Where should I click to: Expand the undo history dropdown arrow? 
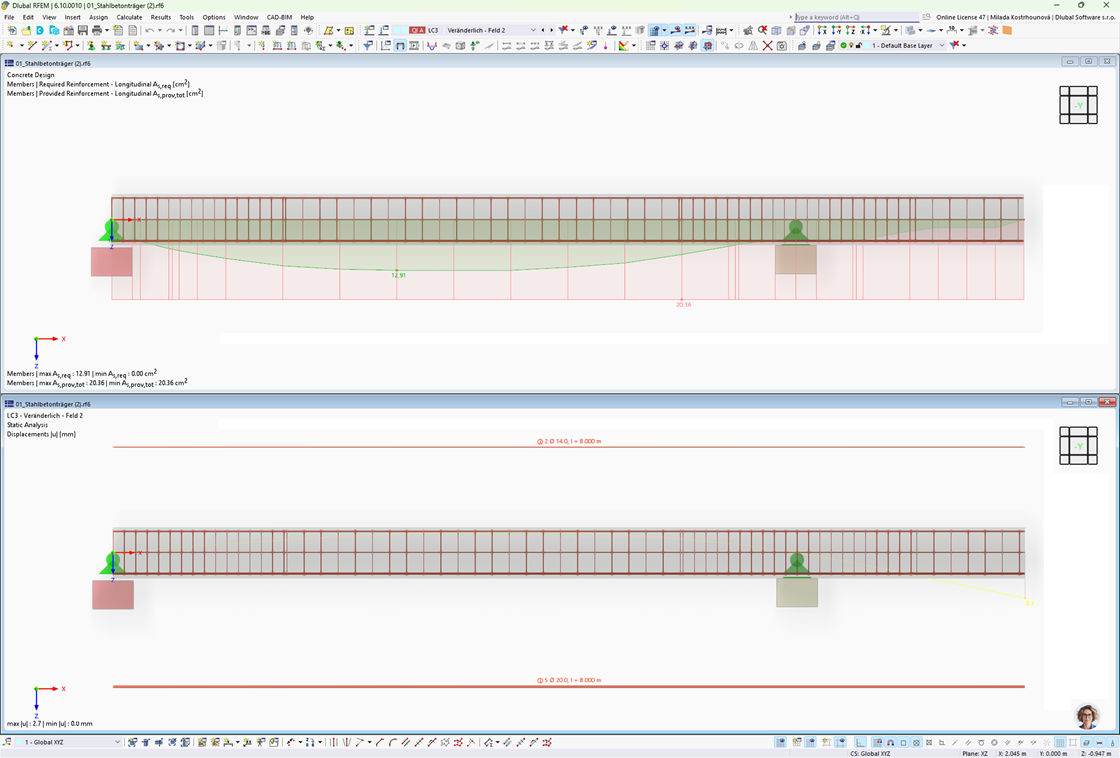click(159, 30)
